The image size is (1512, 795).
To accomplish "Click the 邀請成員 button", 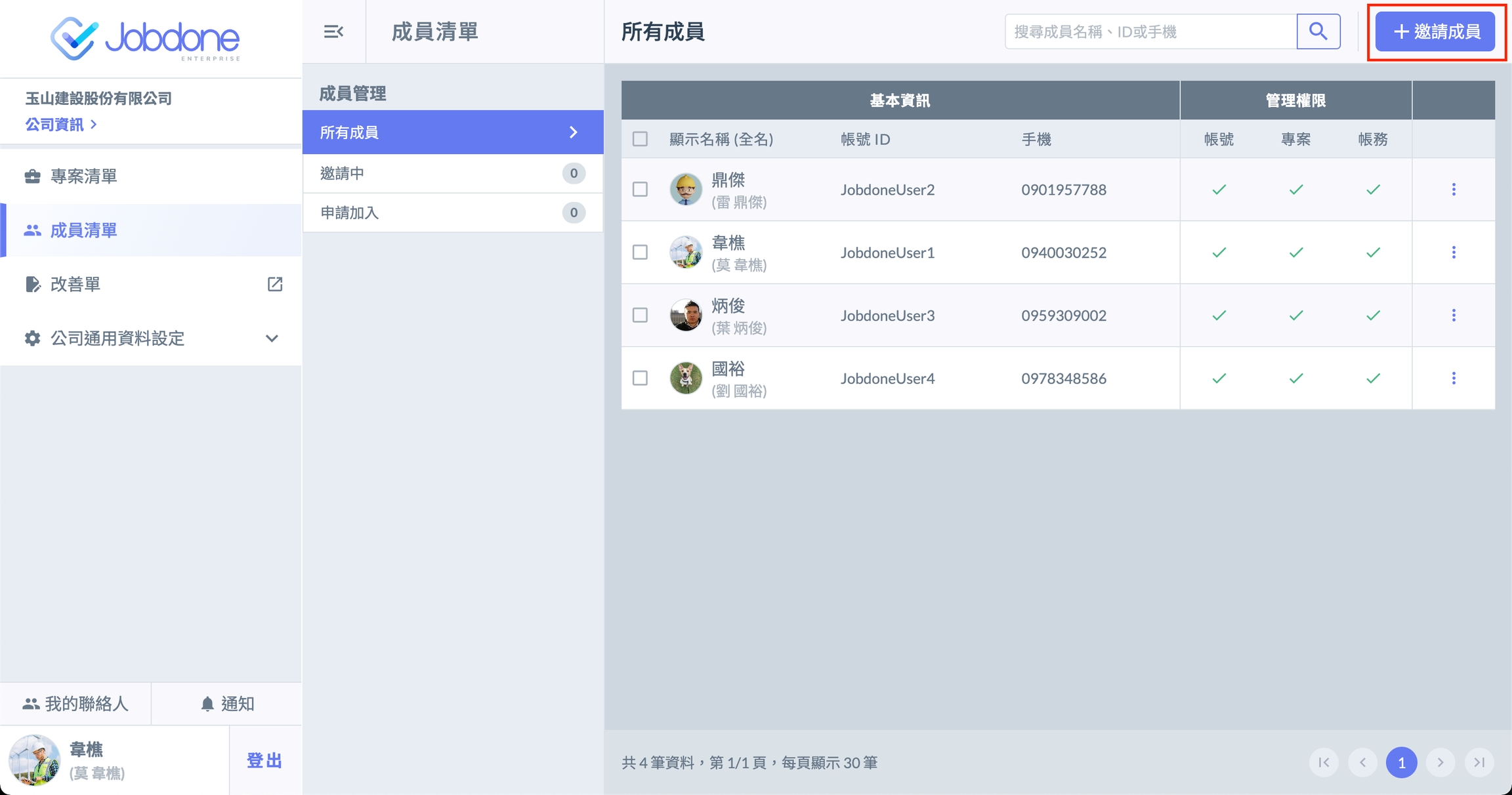I will tap(1435, 31).
